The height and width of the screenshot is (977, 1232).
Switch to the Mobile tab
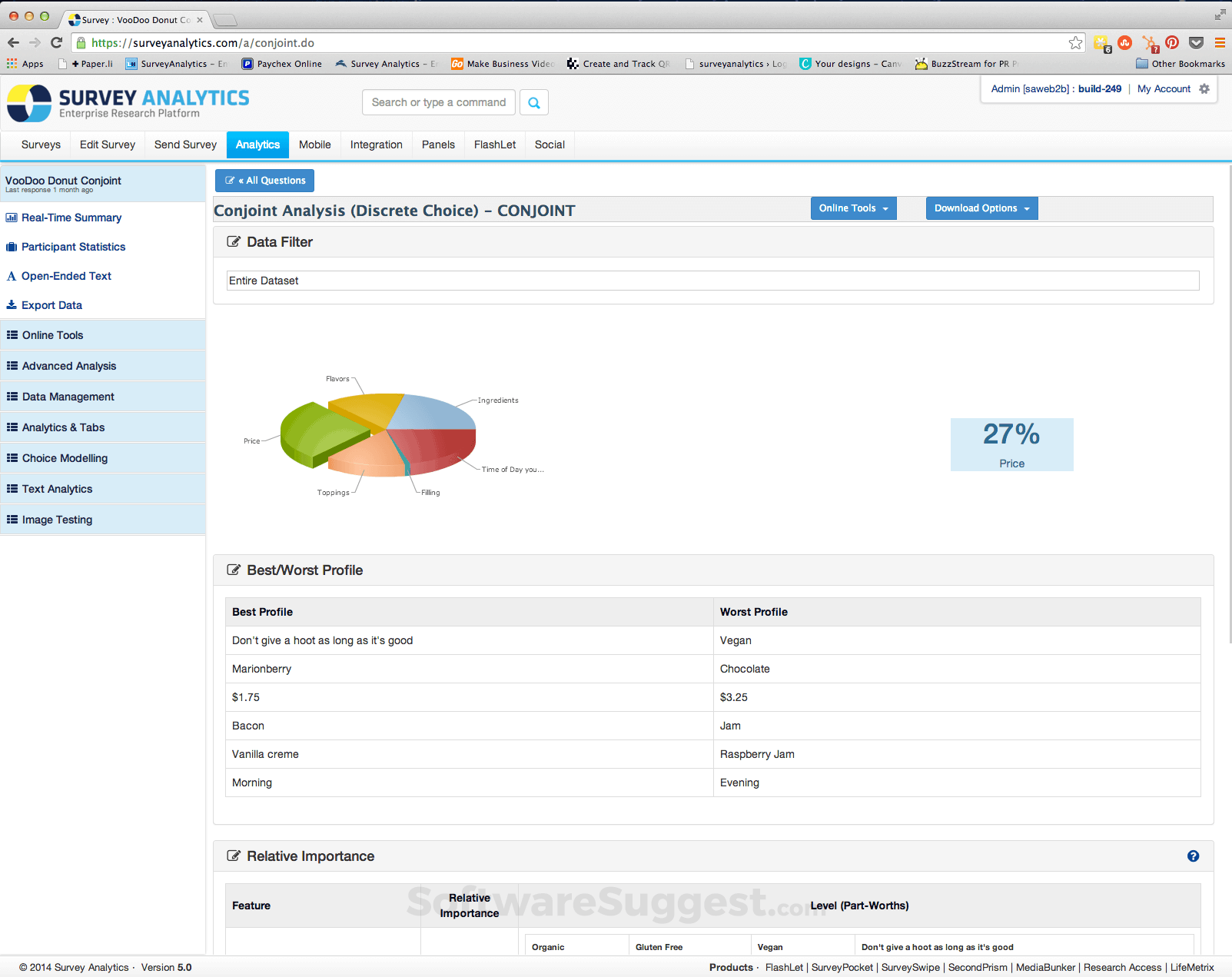[314, 145]
